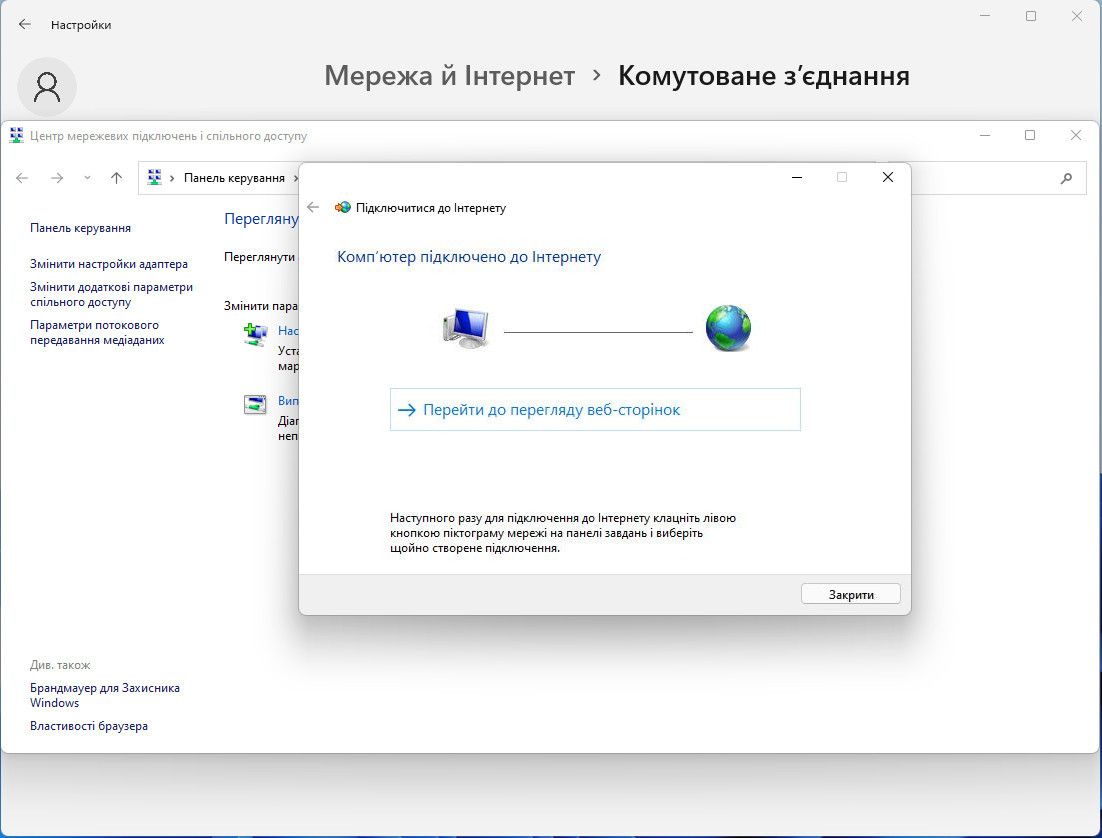Click the Комп'ютер підключено до Інтернету heading

pyautogui.click(x=469, y=257)
